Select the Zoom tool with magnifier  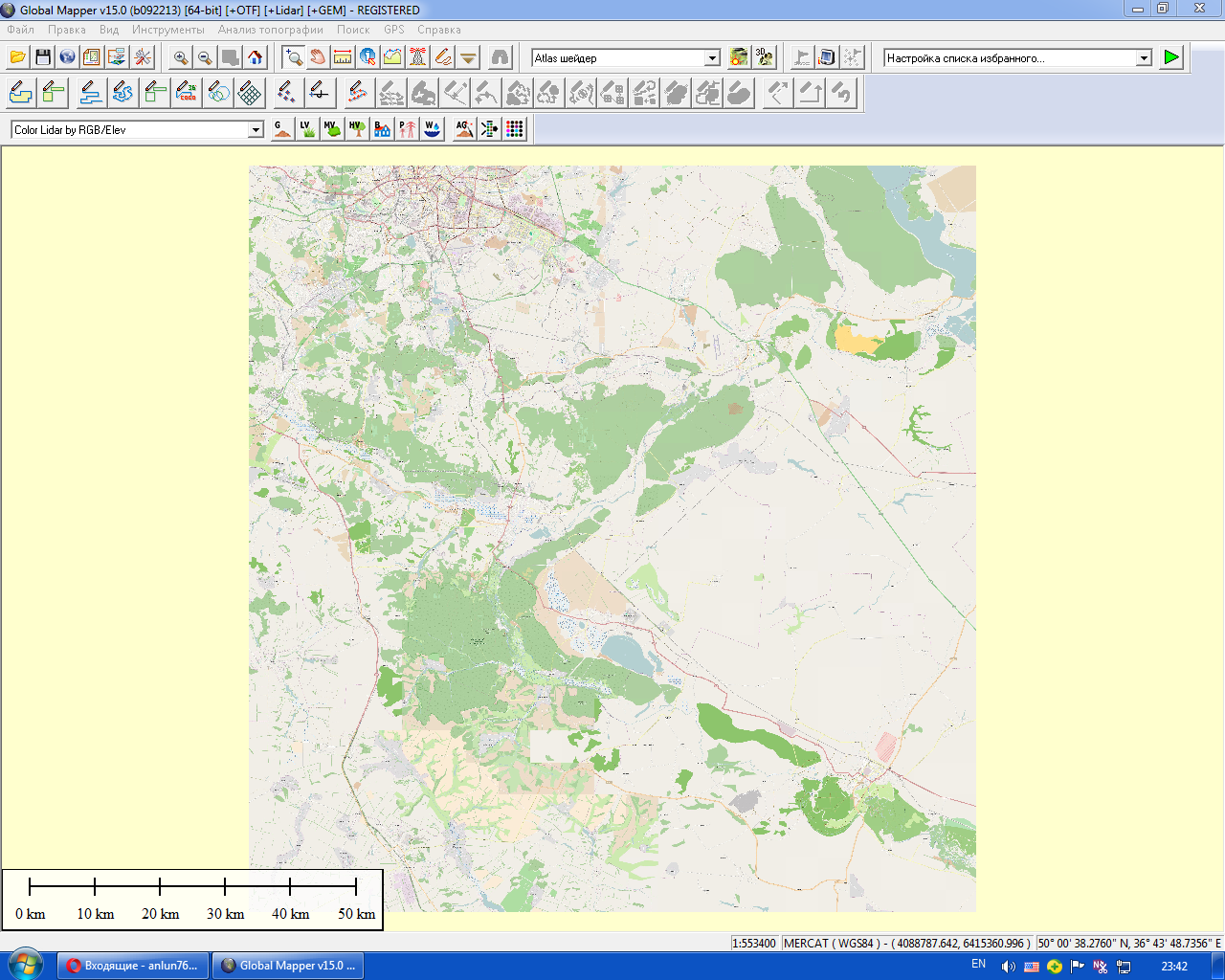294,57
